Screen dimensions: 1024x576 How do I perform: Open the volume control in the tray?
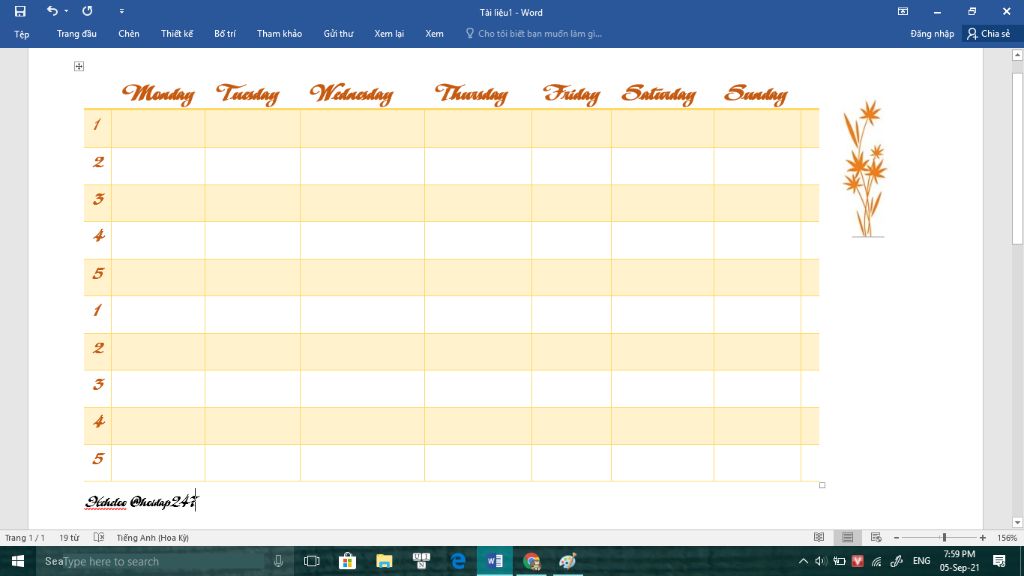point(821,561)
